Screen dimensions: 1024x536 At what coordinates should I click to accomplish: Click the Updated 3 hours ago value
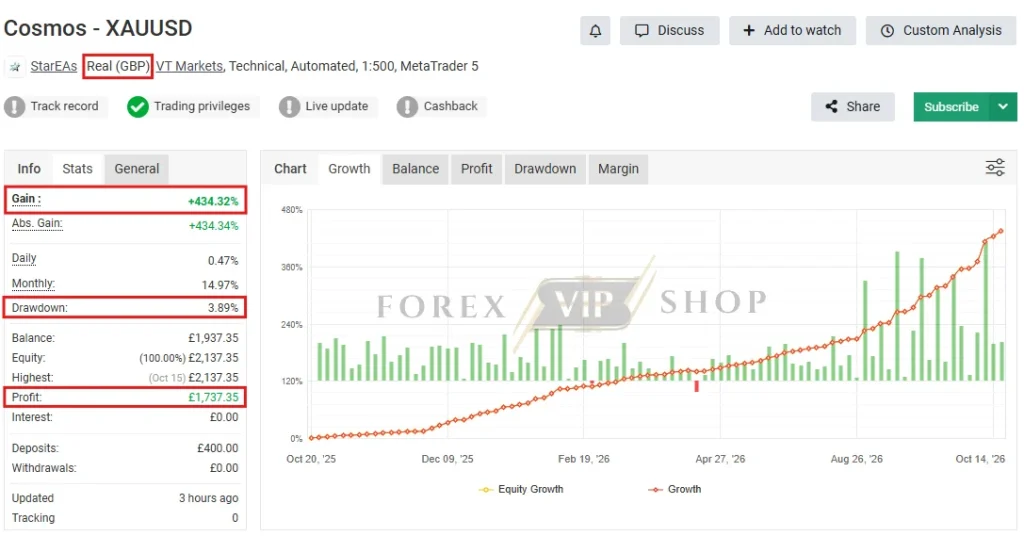208,497
